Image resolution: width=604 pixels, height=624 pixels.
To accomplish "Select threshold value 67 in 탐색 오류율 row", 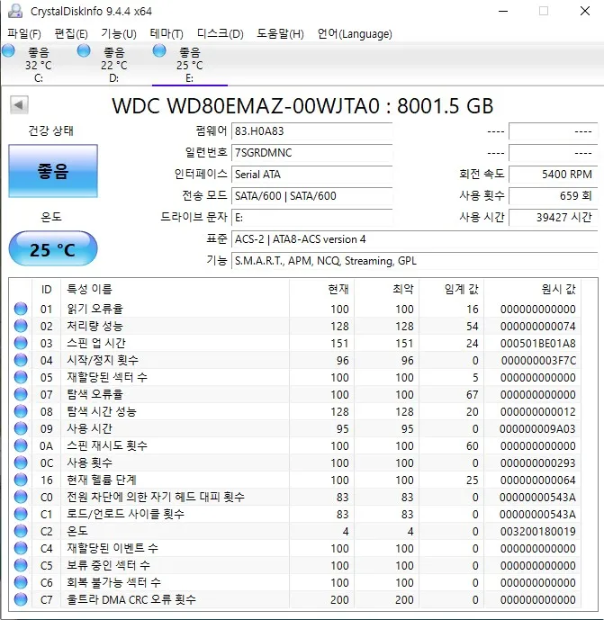I will [472, 394].
